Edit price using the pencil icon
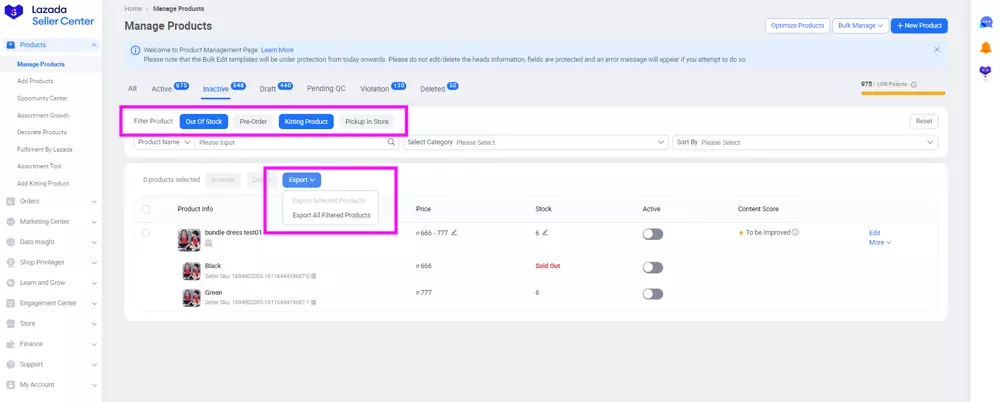 [454, 233]
